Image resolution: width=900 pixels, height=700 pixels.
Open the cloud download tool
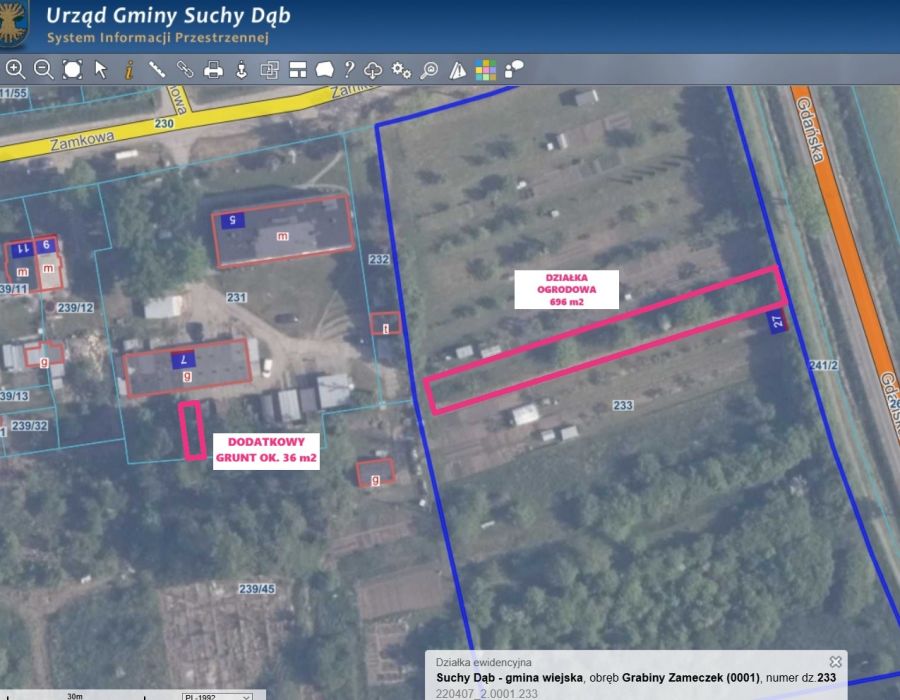tap(373, 69)
